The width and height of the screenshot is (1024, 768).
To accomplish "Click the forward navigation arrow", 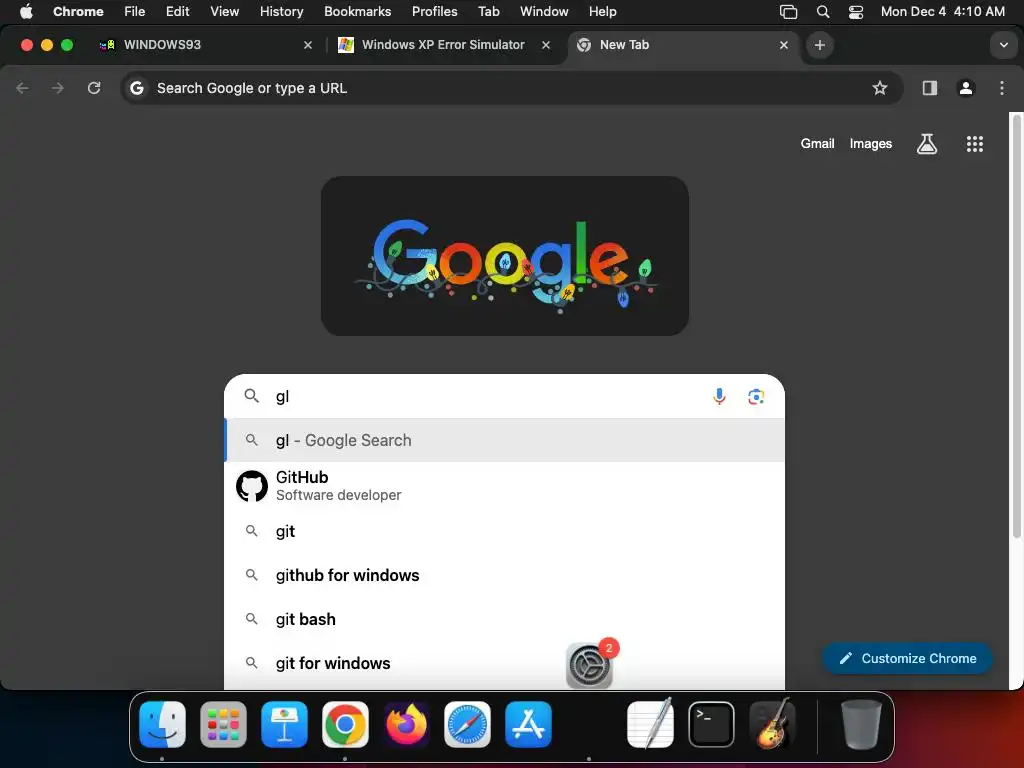I will [58, 88].
